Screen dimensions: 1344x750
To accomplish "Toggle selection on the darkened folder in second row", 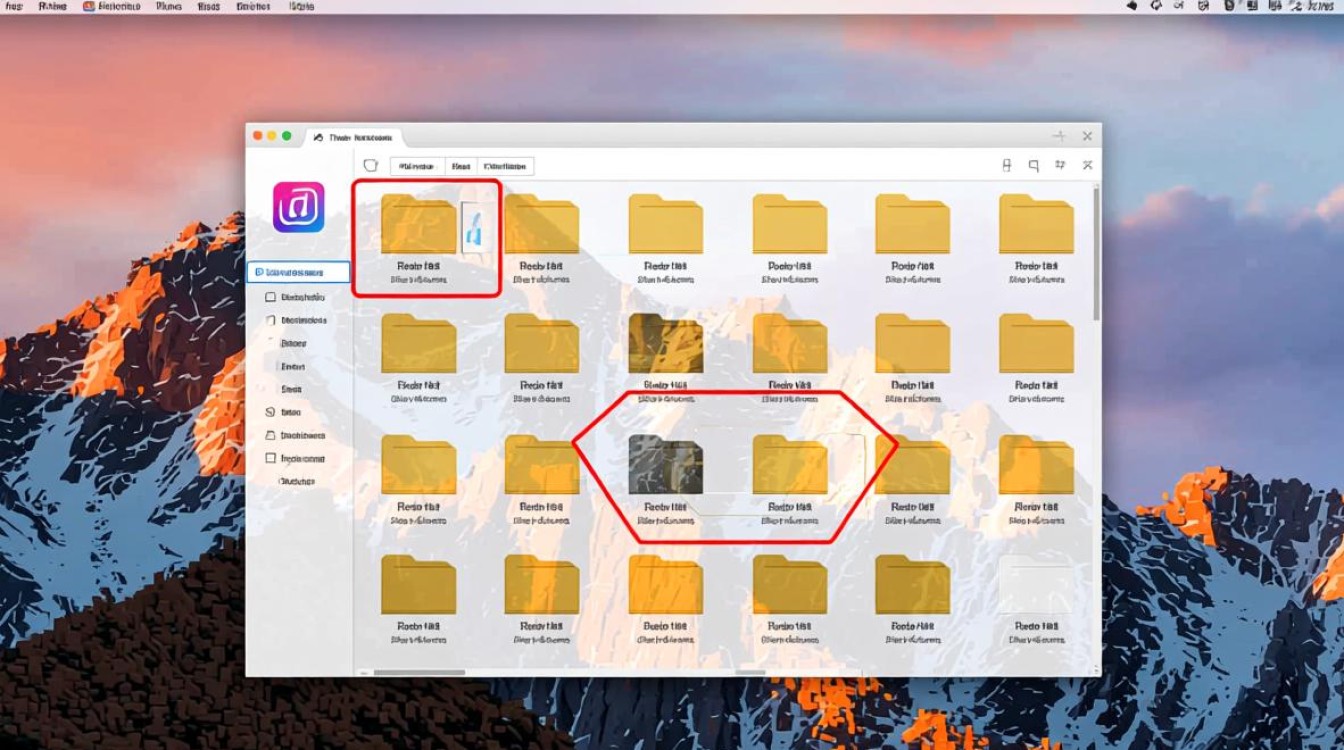I will pos(665,344).
